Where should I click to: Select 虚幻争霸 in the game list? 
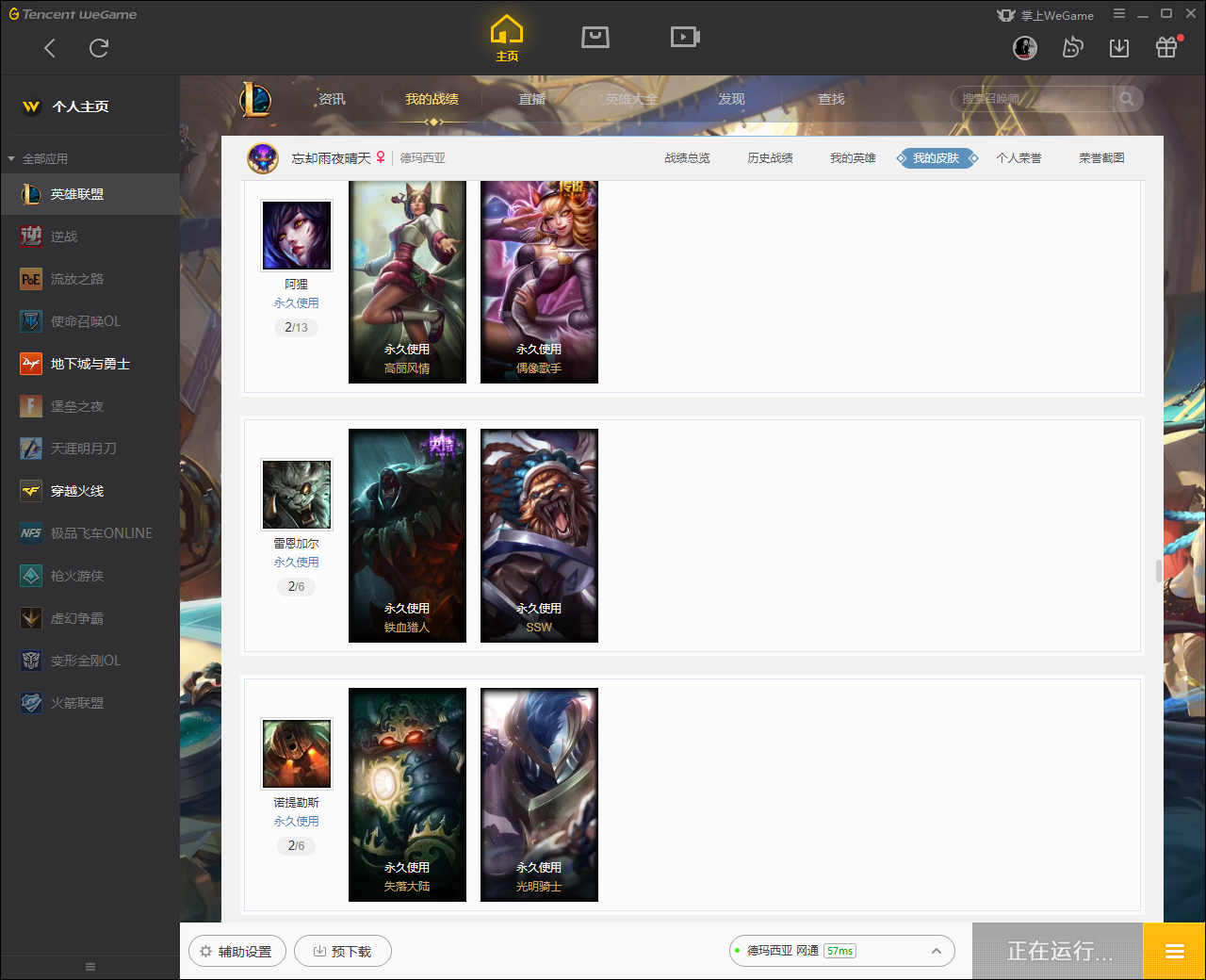[90, 618]
